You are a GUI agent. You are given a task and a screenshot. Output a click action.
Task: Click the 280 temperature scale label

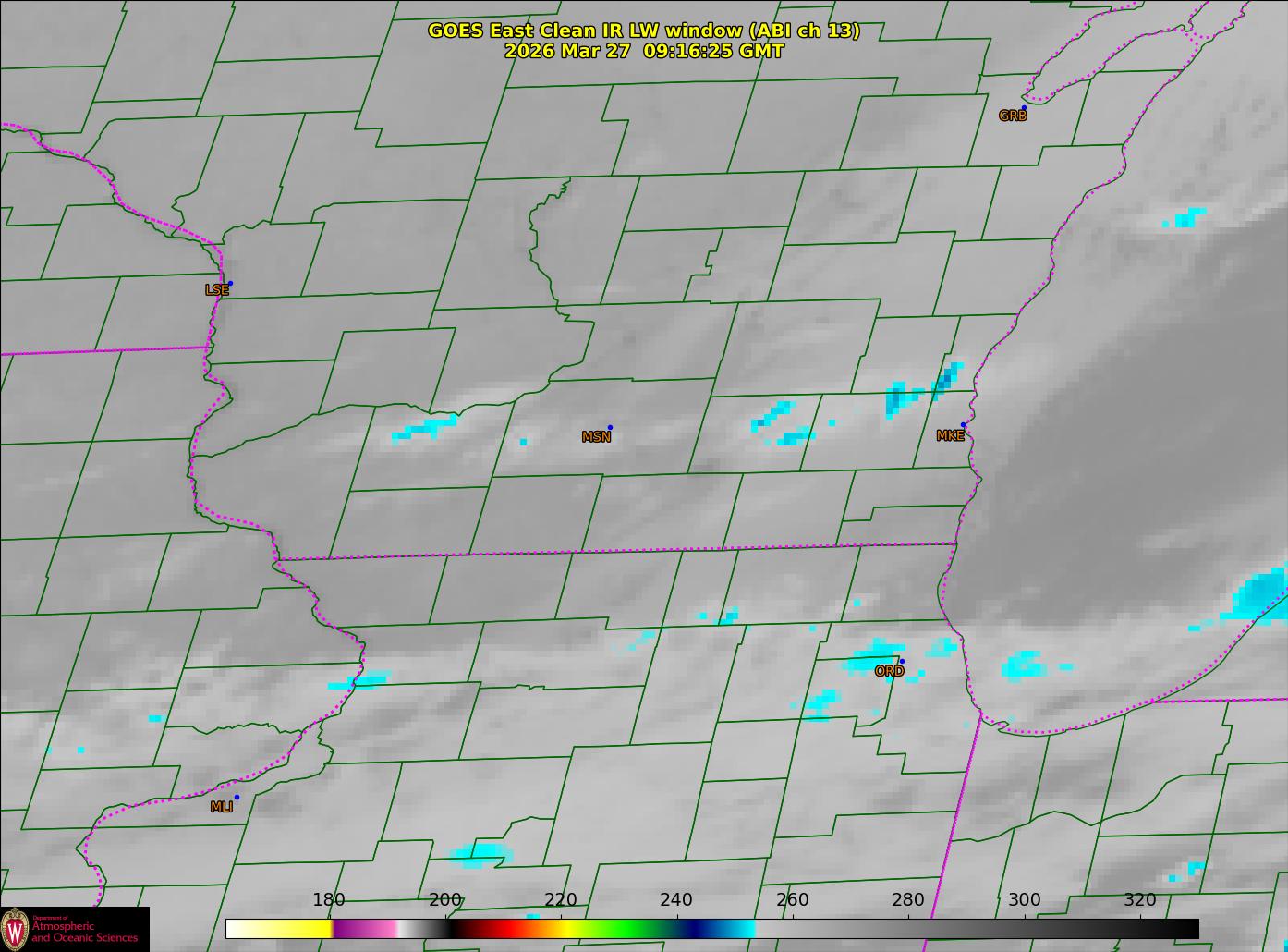908,900
